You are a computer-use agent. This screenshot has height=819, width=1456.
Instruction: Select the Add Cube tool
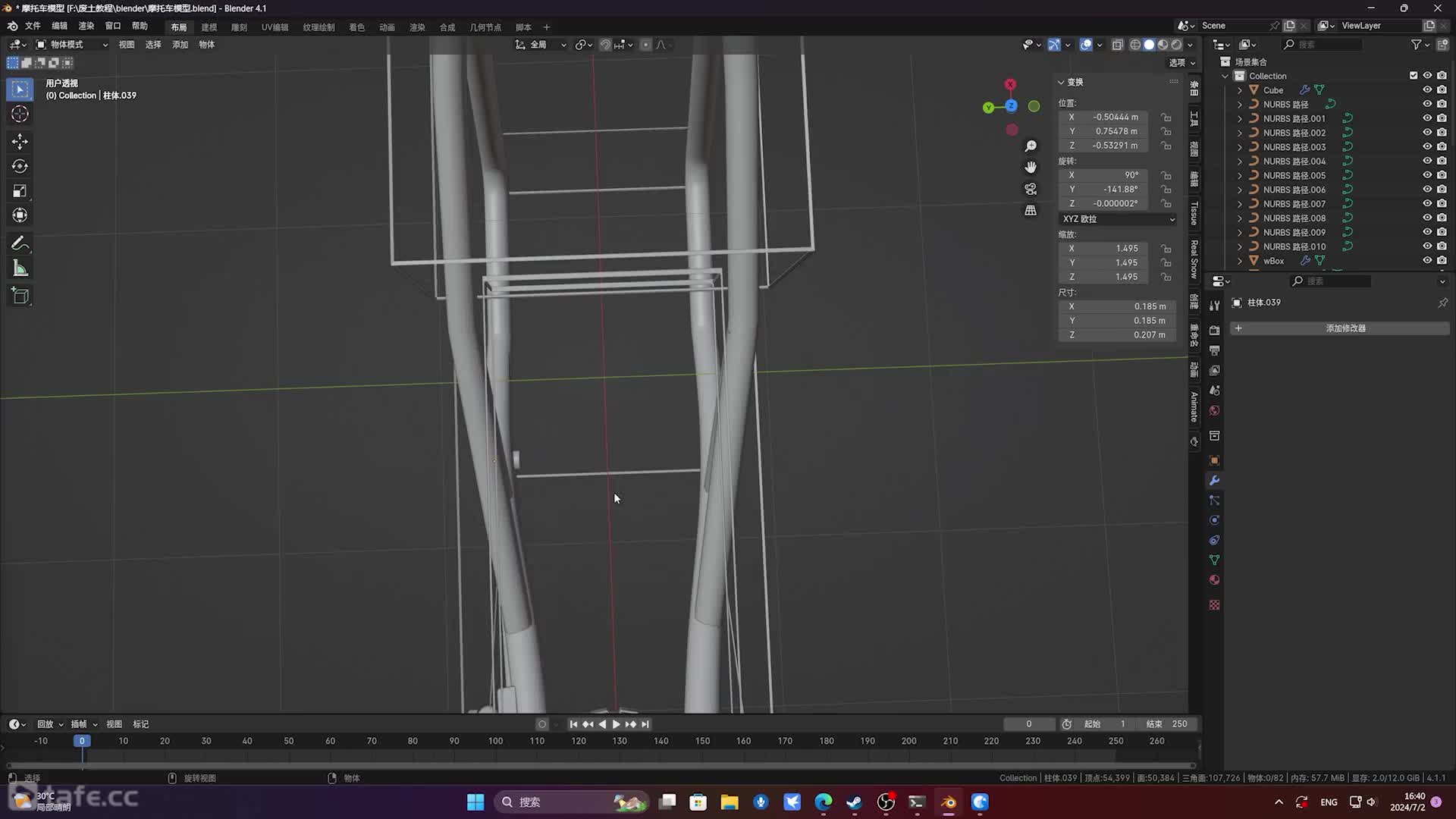pyautogui.click(x=20, y=296)
